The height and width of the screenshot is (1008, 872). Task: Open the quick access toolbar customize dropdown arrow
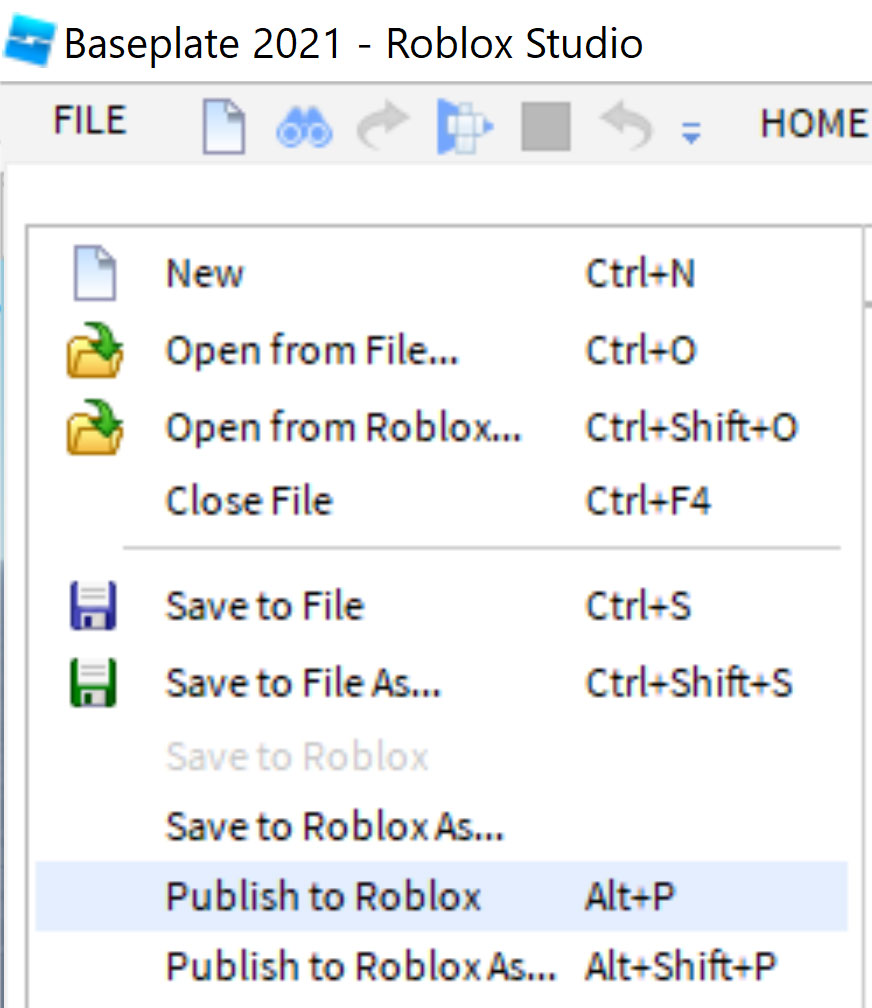691,132
